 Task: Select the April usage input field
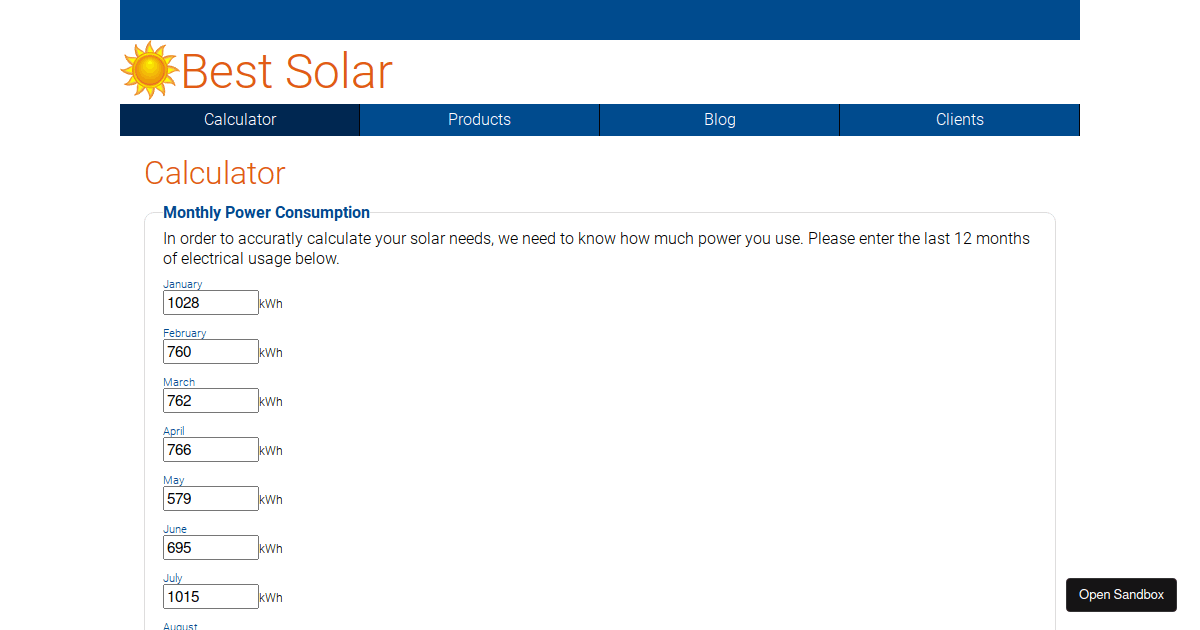(210, 449)
